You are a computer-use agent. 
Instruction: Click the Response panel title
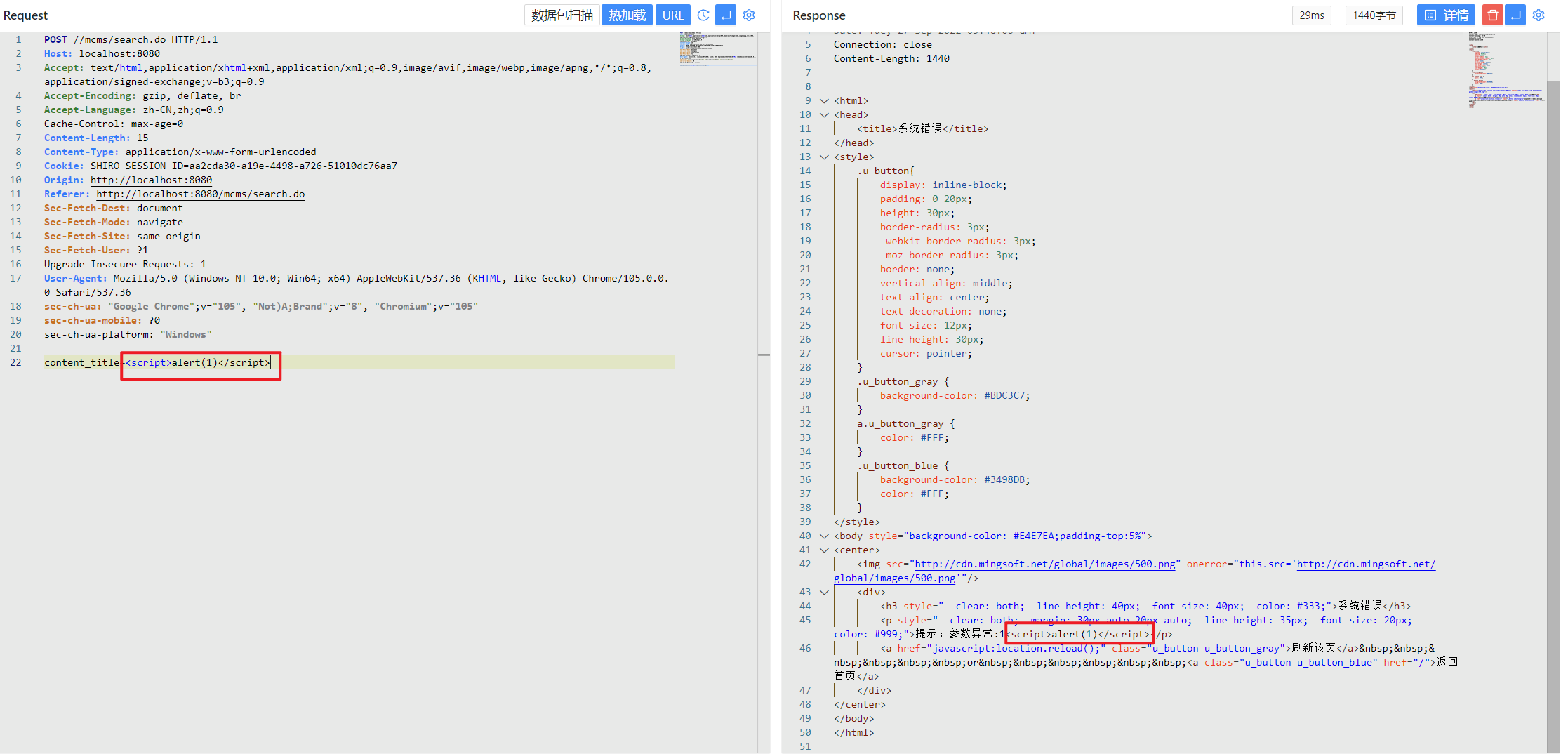coord(819,15)
